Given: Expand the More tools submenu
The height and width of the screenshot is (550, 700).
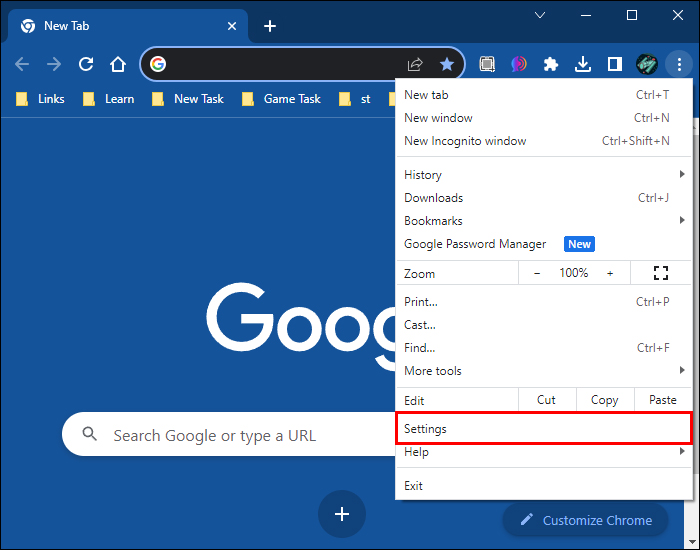Looking at the screenshot, I should (544, 371).
